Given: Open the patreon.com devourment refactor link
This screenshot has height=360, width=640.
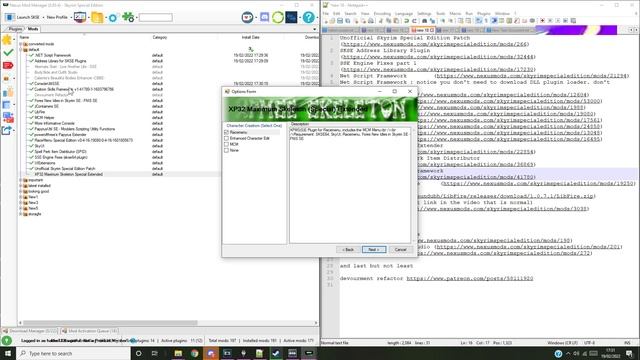Looking at the screenshot, I should [470, 278].
